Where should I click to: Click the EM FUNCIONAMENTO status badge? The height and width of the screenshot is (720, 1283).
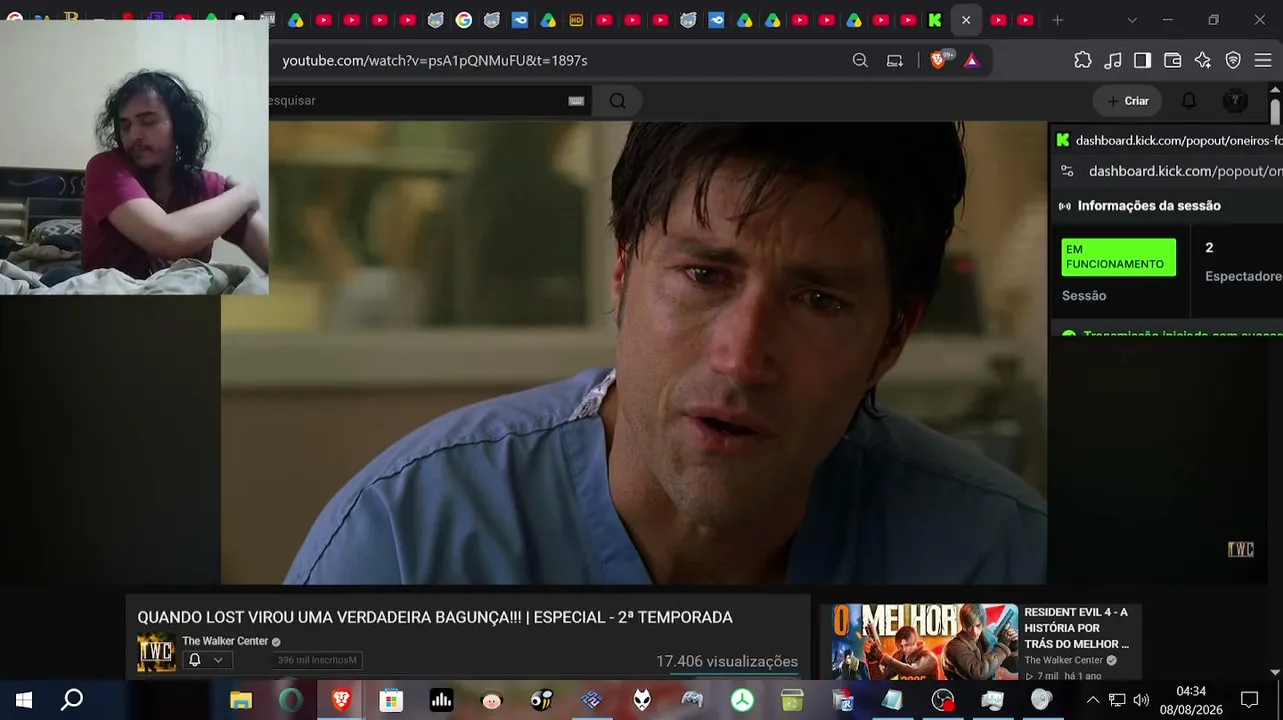(x=1118, y=257)
